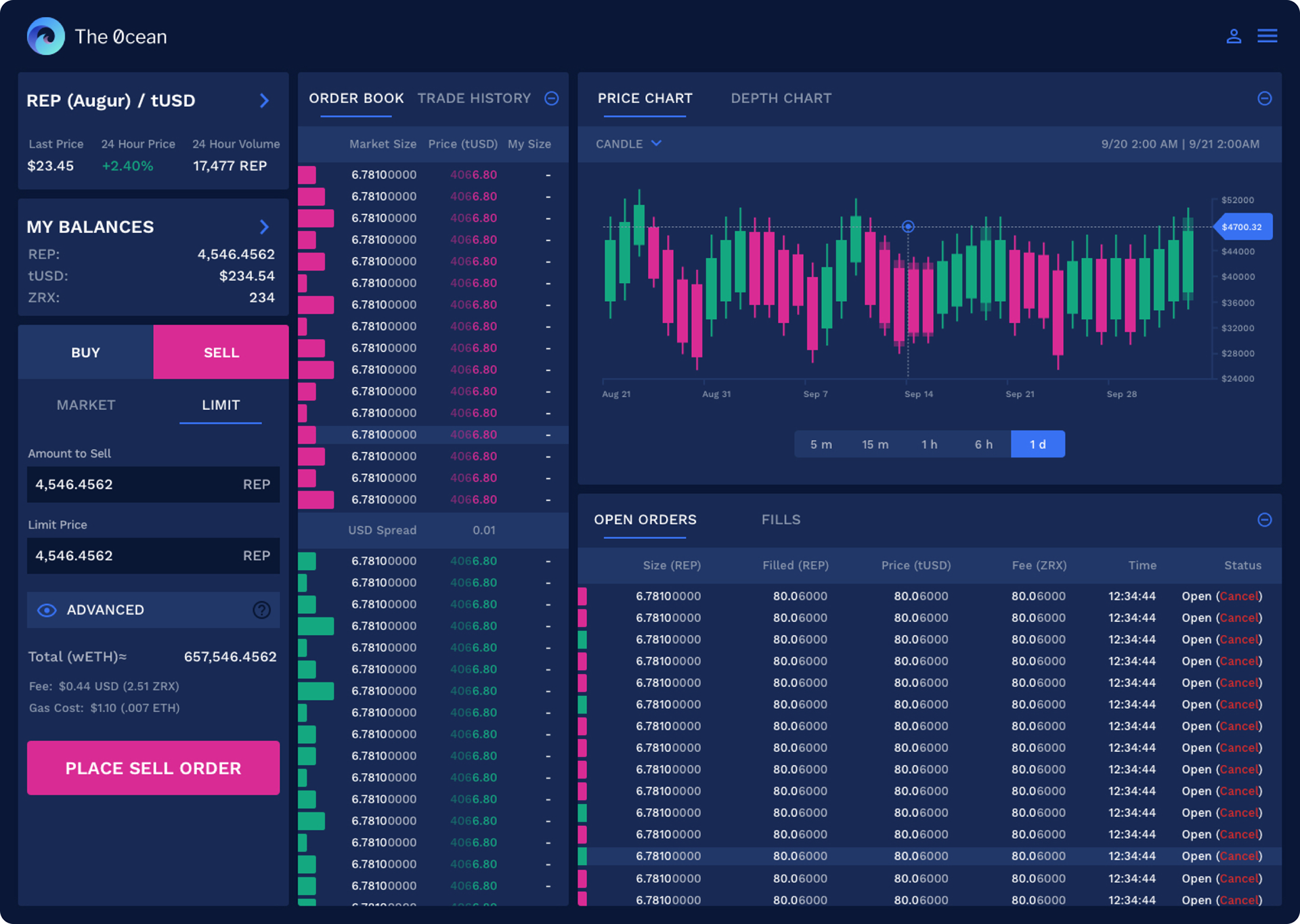
Task: Click the tUSD balance $234.54
Action: 247,276
